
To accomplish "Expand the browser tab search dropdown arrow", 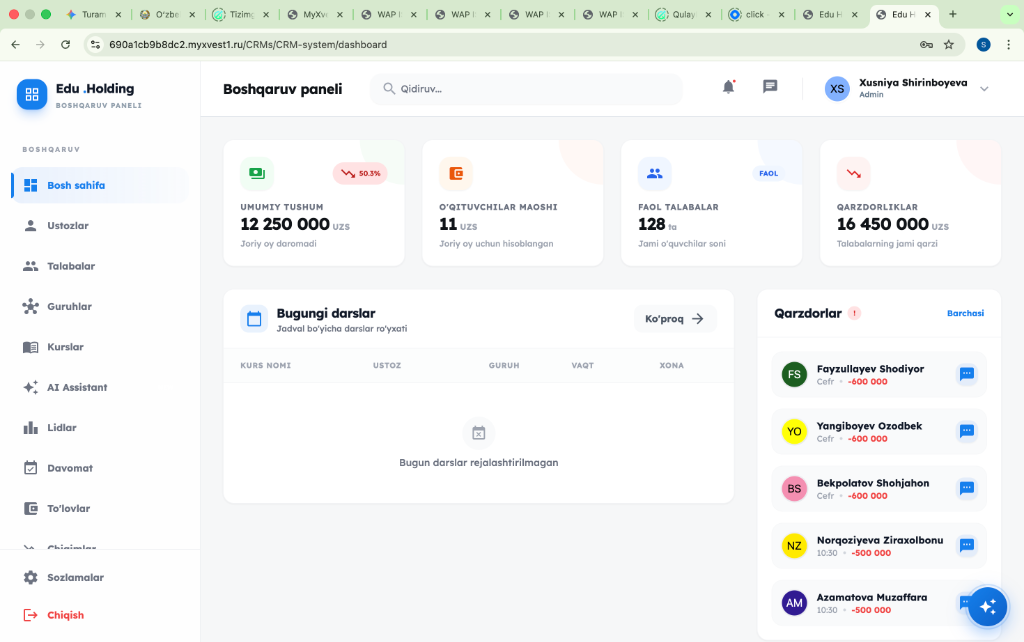I will (1010, 14).
